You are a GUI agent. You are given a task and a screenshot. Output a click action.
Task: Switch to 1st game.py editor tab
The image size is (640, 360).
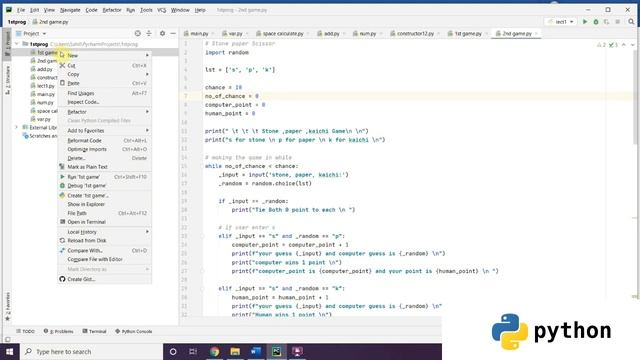[x=468, y=33]
